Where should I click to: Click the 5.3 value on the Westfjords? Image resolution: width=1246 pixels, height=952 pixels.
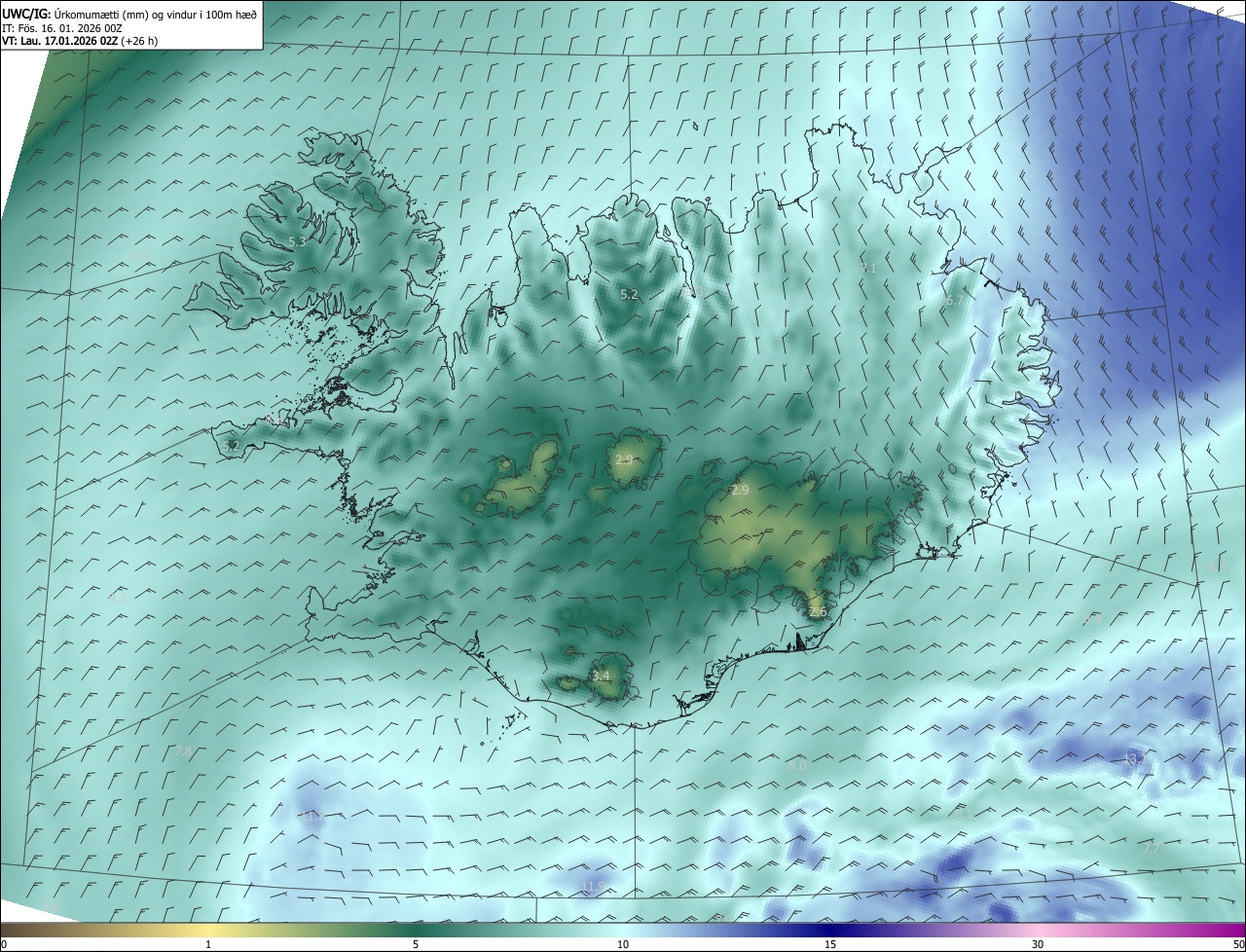pos(298,241)
